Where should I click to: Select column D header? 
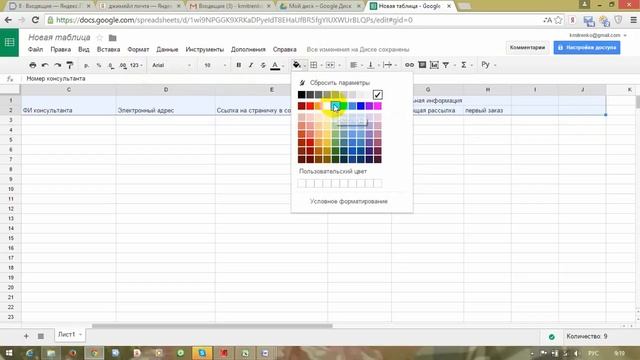[166, 90]
